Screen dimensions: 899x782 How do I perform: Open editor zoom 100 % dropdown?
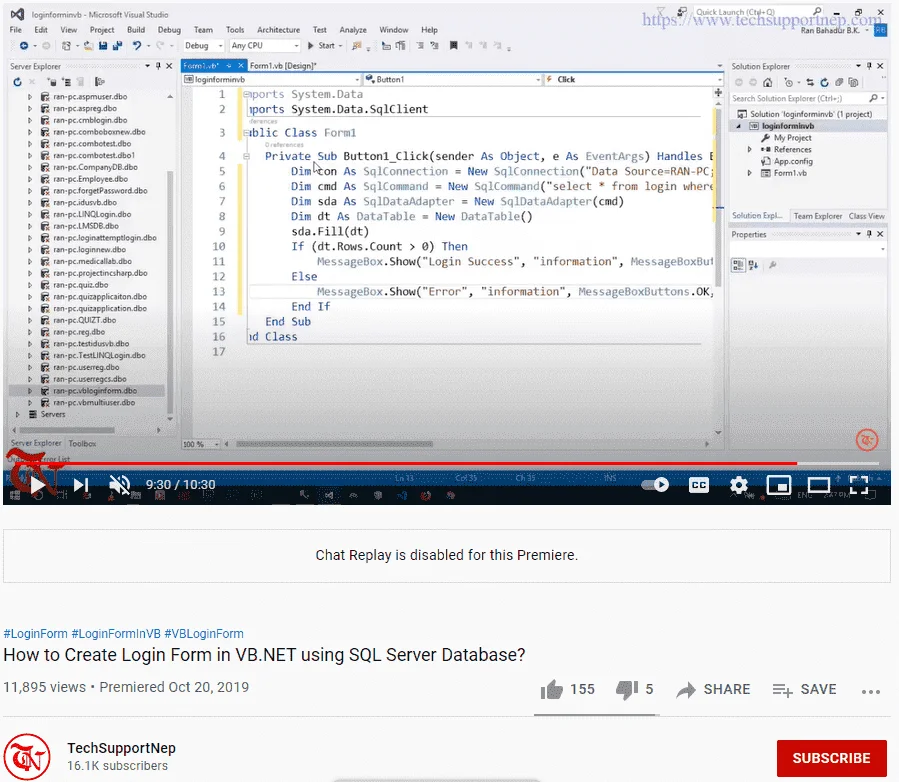(x=201, y=444)
